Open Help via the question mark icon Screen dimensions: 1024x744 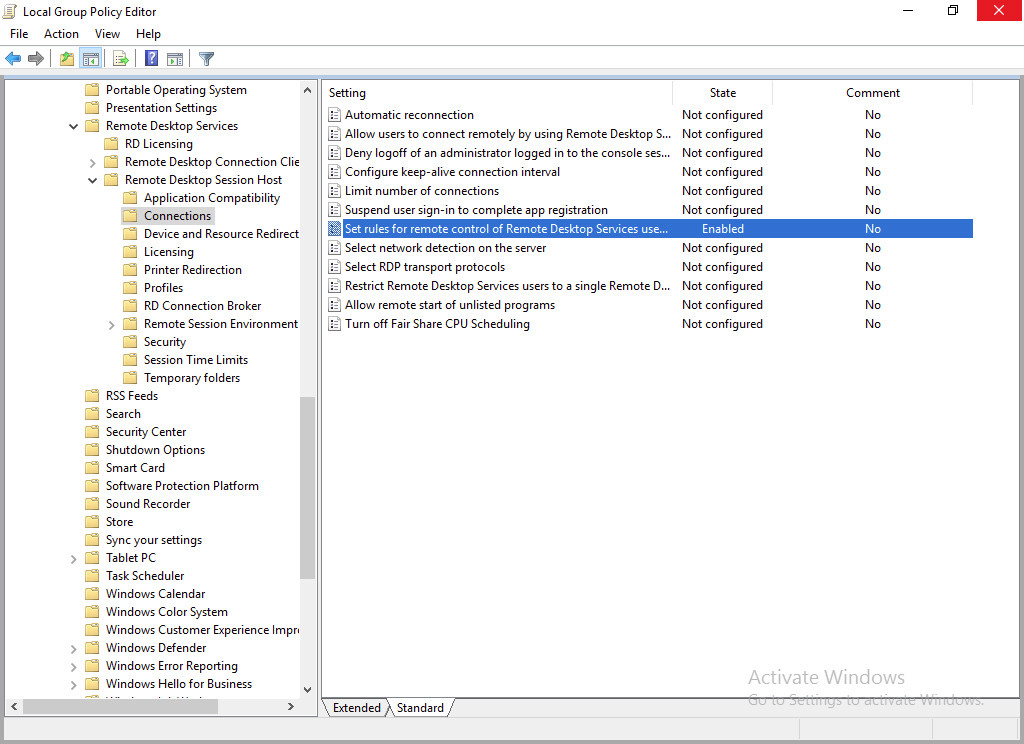pos(151,59)
